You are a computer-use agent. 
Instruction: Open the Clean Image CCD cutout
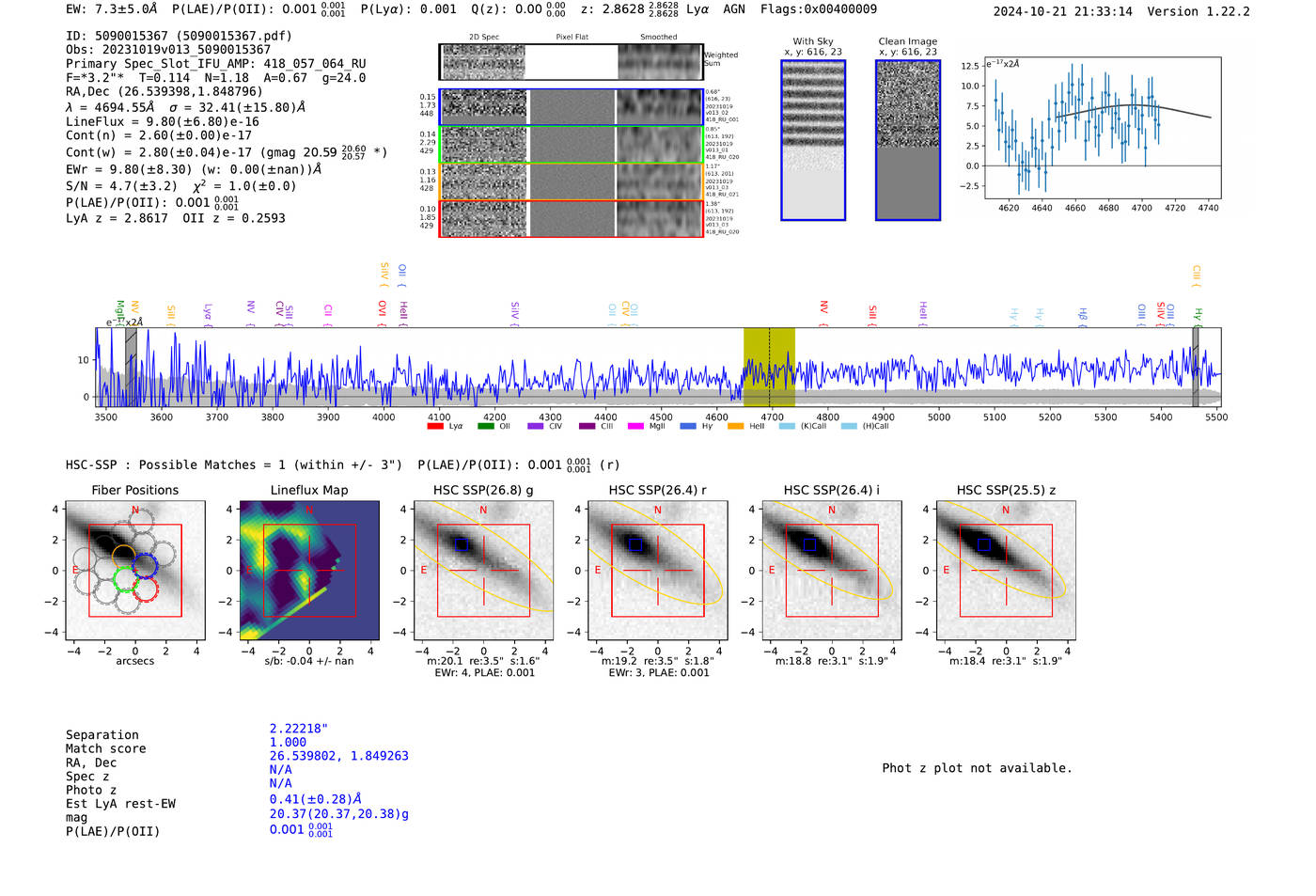coord(908,140)
